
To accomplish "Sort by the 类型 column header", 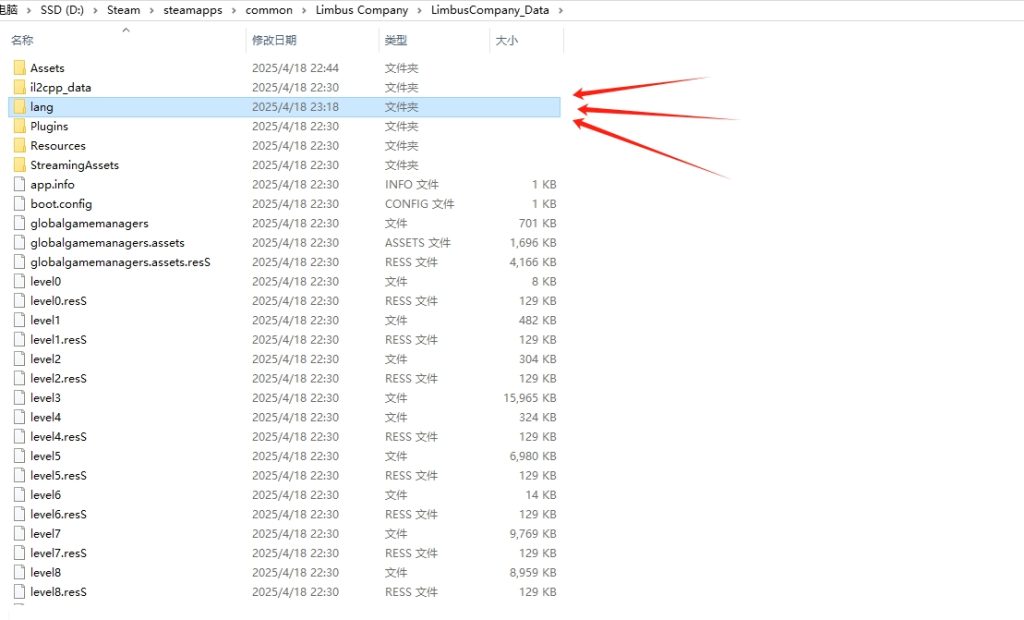I will click(x=396, y=41).
